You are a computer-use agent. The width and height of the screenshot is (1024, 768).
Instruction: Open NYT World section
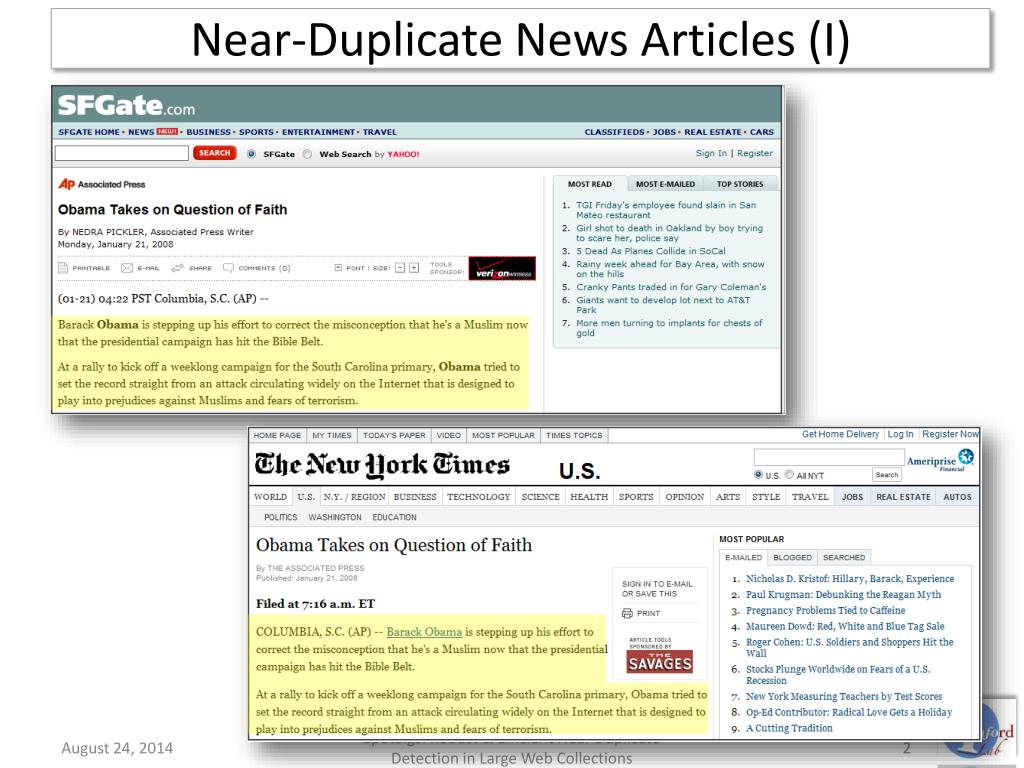tap(270, 497)
